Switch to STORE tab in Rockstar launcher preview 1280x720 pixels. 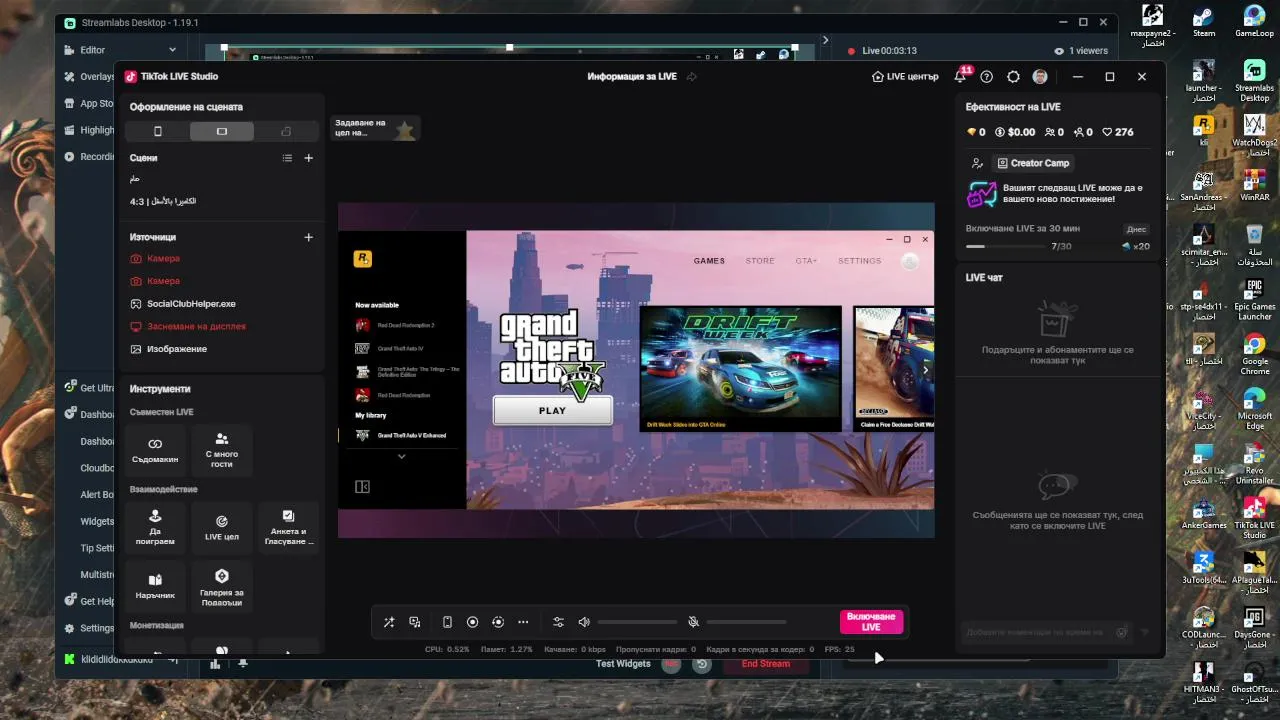760,261
